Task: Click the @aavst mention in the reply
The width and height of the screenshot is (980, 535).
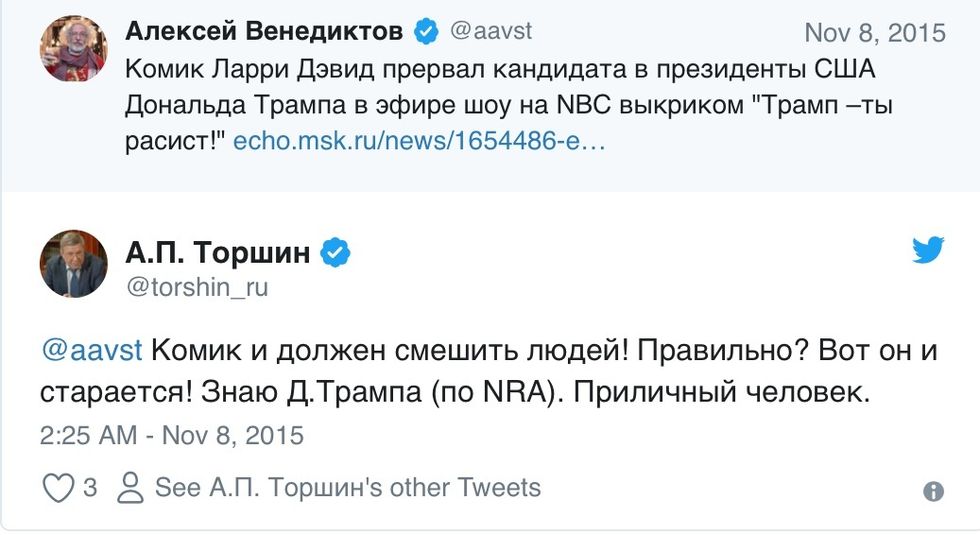Action: (93, 352)
